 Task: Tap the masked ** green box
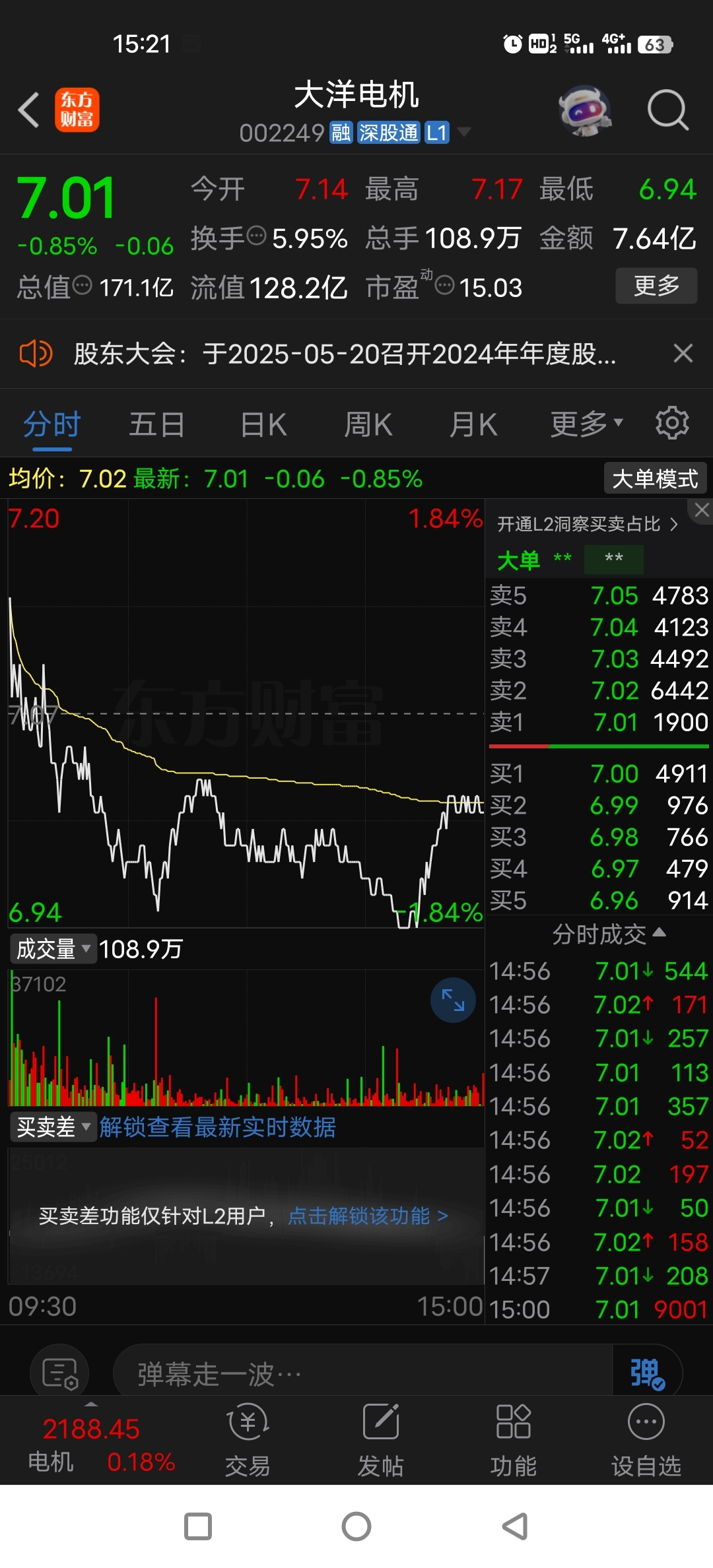(x=613, y=559)
